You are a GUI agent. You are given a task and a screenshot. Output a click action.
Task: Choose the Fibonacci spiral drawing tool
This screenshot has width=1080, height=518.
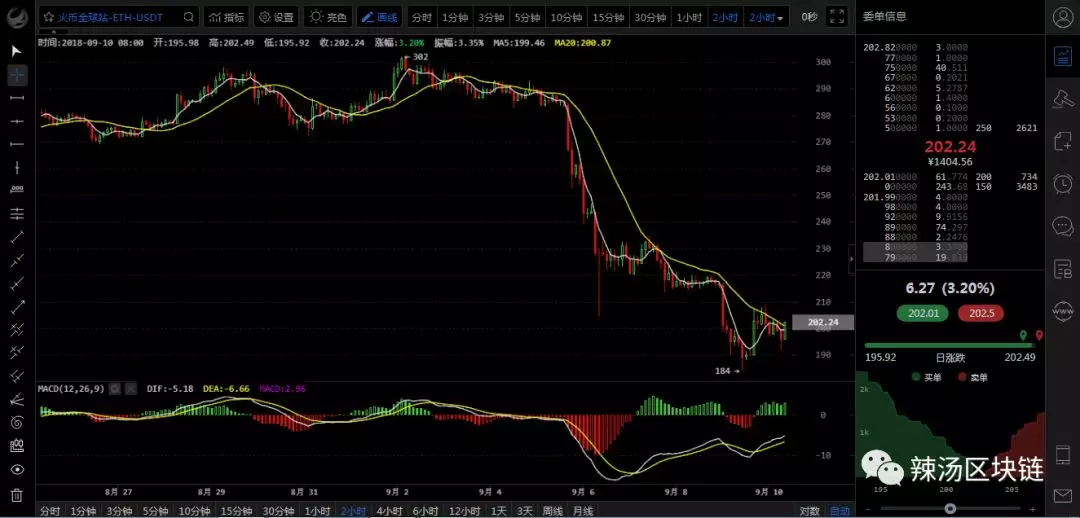click(17, 422)
